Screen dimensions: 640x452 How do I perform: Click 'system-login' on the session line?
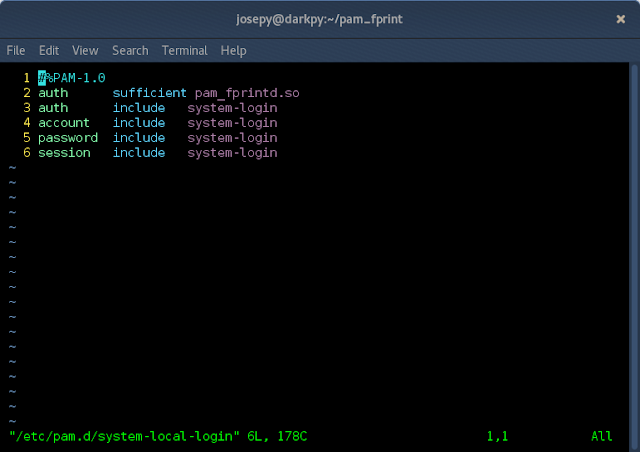(x=232, y=153)
